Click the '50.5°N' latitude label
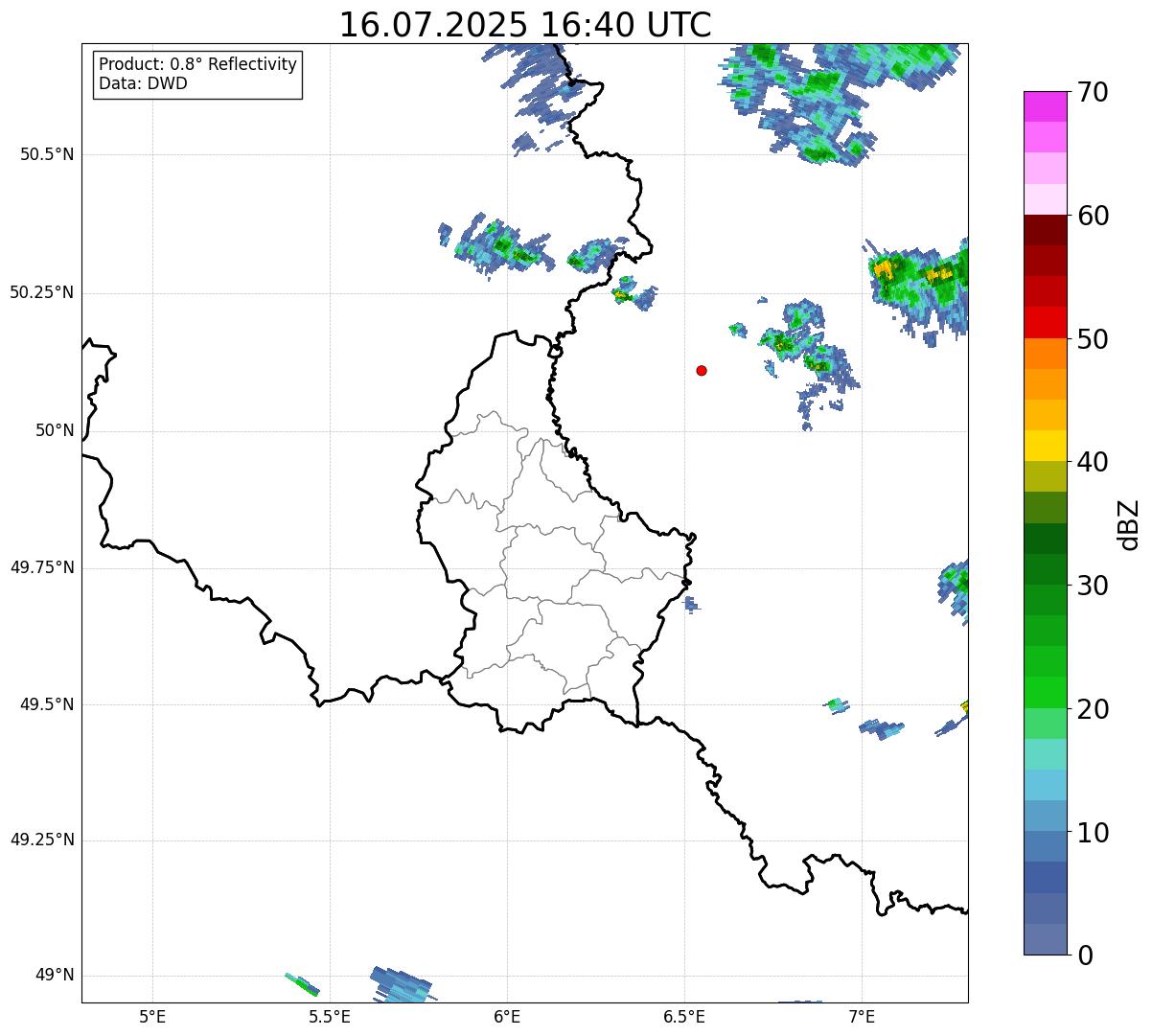The width and height of the screenshot is (1152, 1036). 47,154
